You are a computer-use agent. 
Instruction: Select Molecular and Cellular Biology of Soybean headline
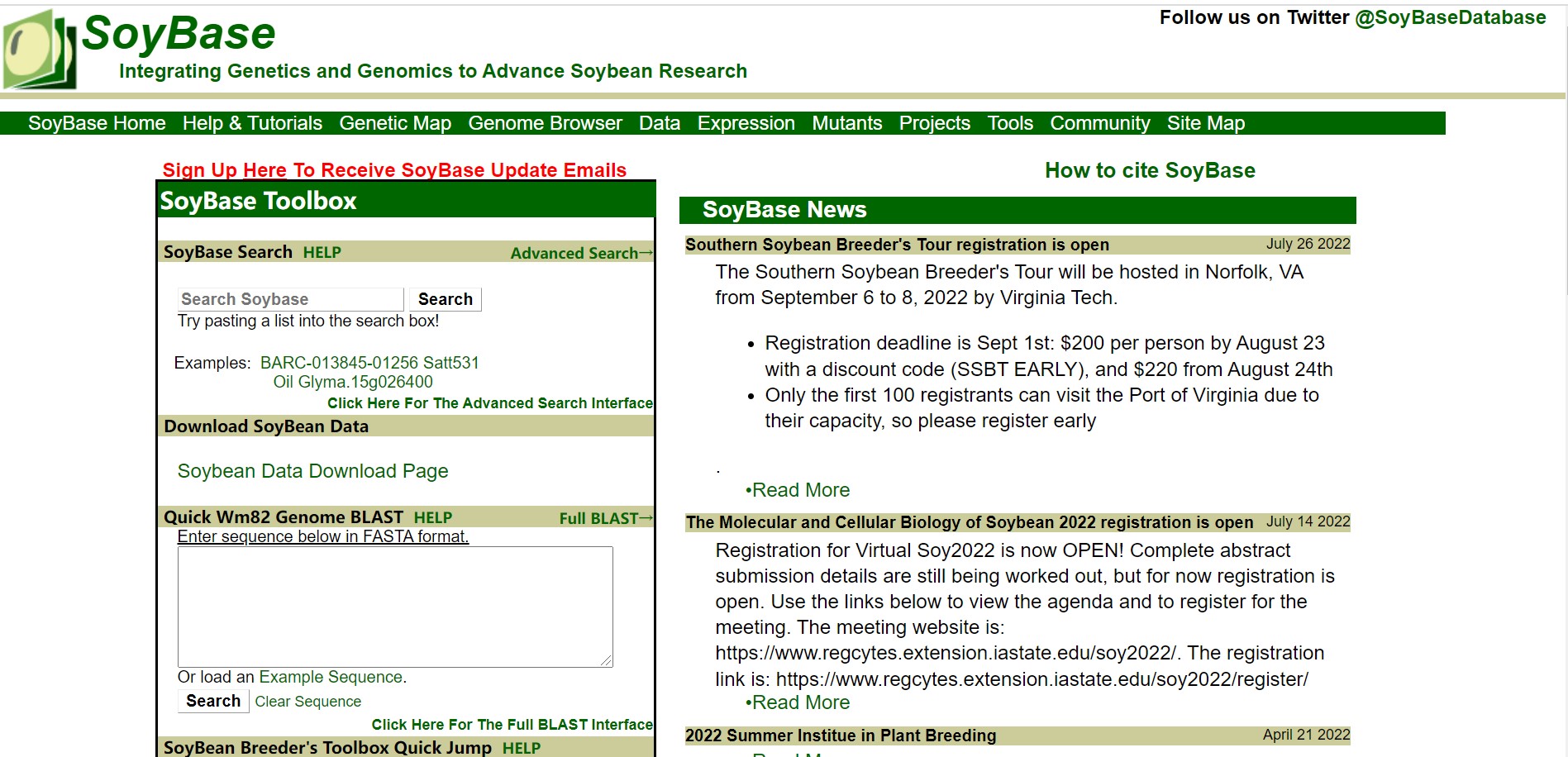coord(970,522)
